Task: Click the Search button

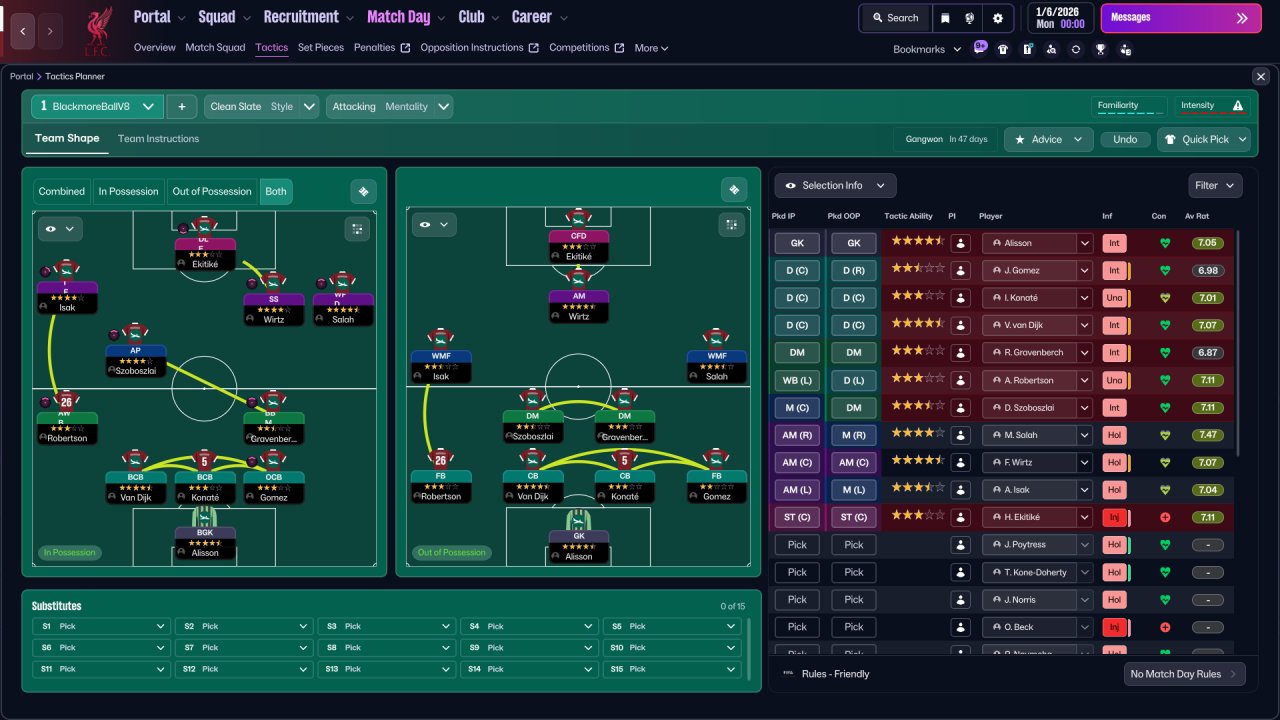Action: coord(895,18)
